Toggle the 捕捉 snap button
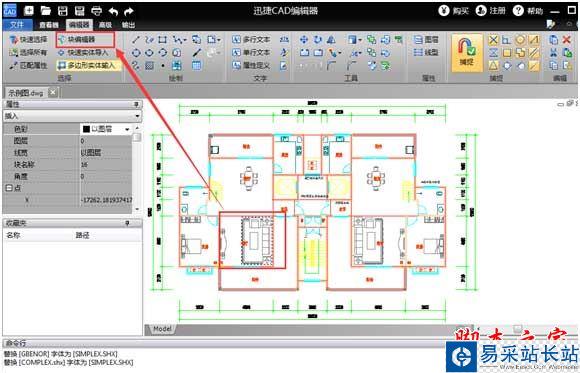The width and height of the screenshot is (580, 373). [x=467, y=53]
